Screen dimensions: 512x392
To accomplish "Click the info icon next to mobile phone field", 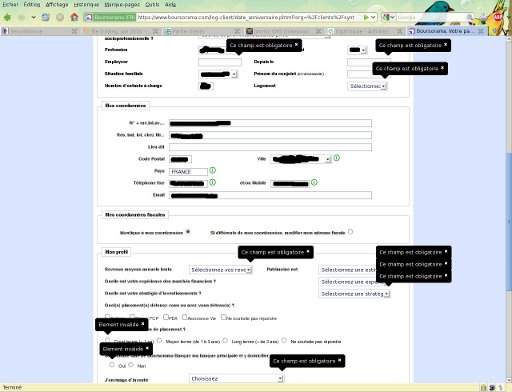I will point(314,182).
